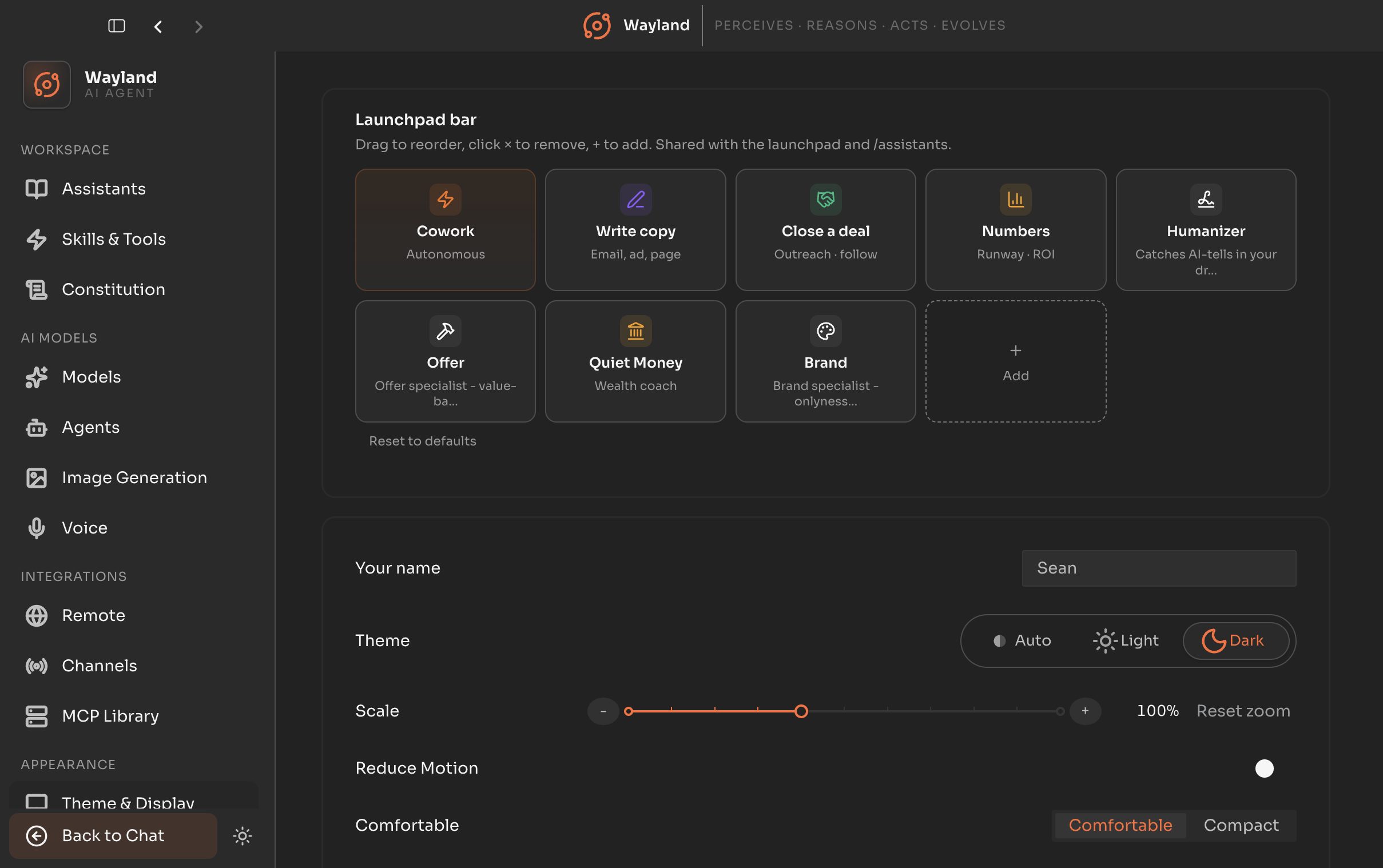Click the Channels broadcast icon

point(37,666)
